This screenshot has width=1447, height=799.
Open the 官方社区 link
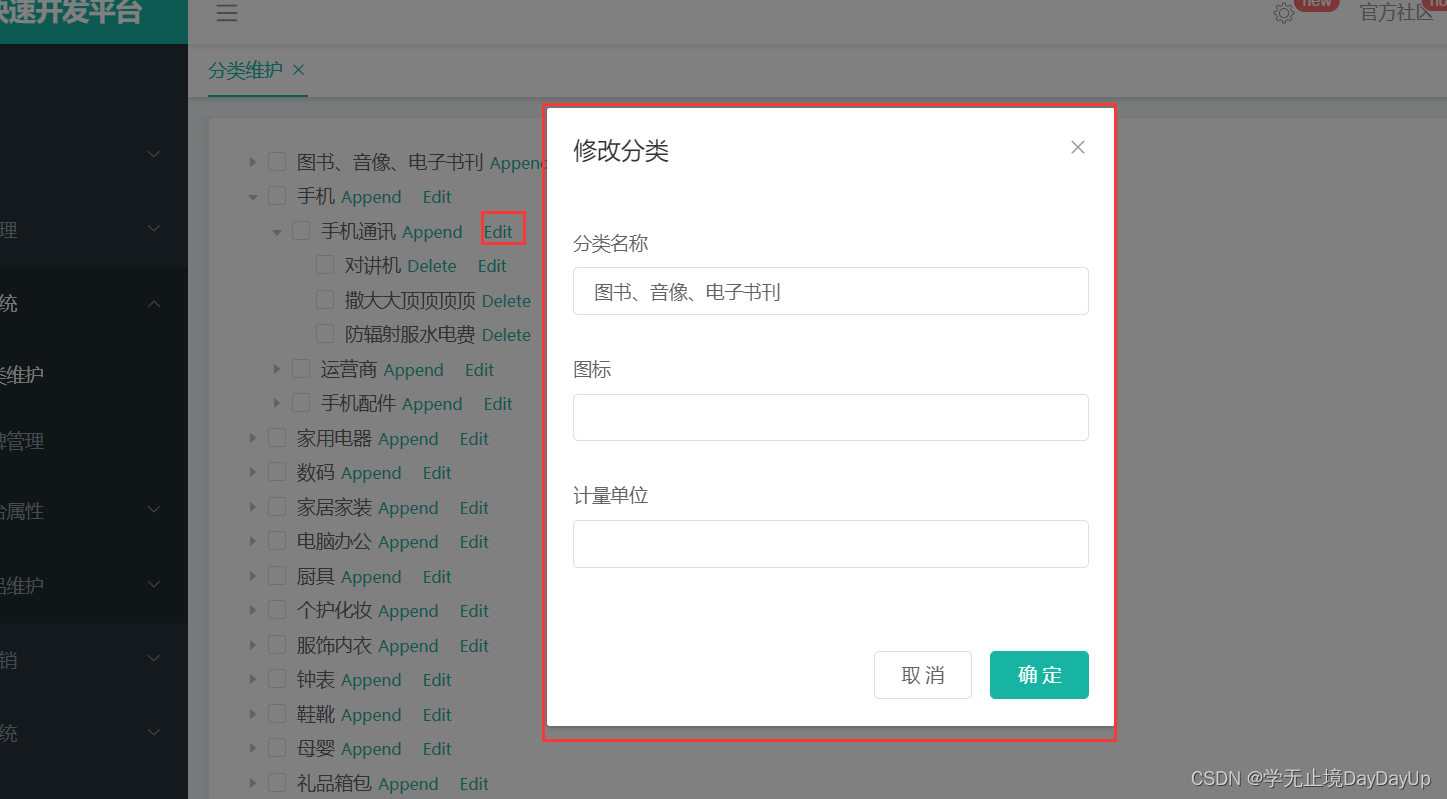coord(1396,13)
